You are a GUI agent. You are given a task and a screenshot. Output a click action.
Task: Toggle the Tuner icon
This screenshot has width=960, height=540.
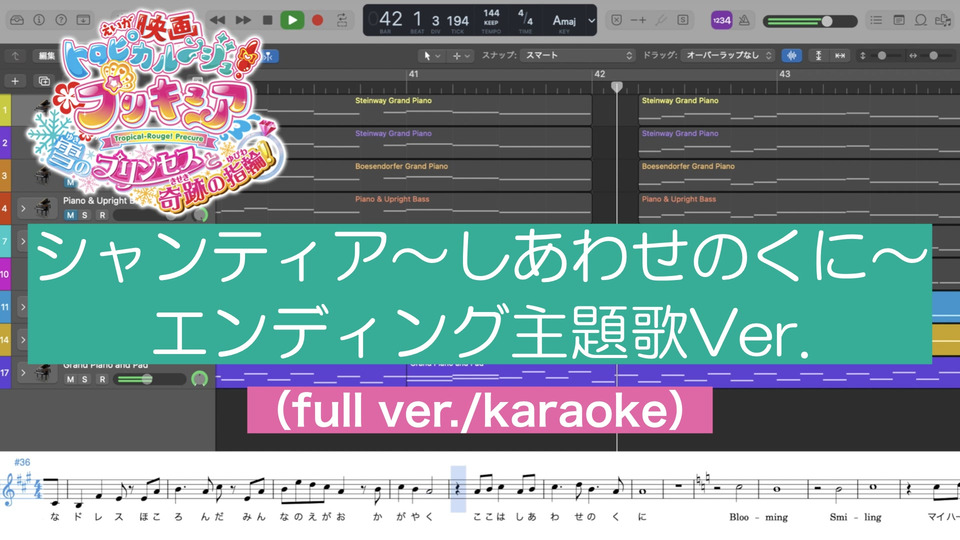click(x=661, y=20)
